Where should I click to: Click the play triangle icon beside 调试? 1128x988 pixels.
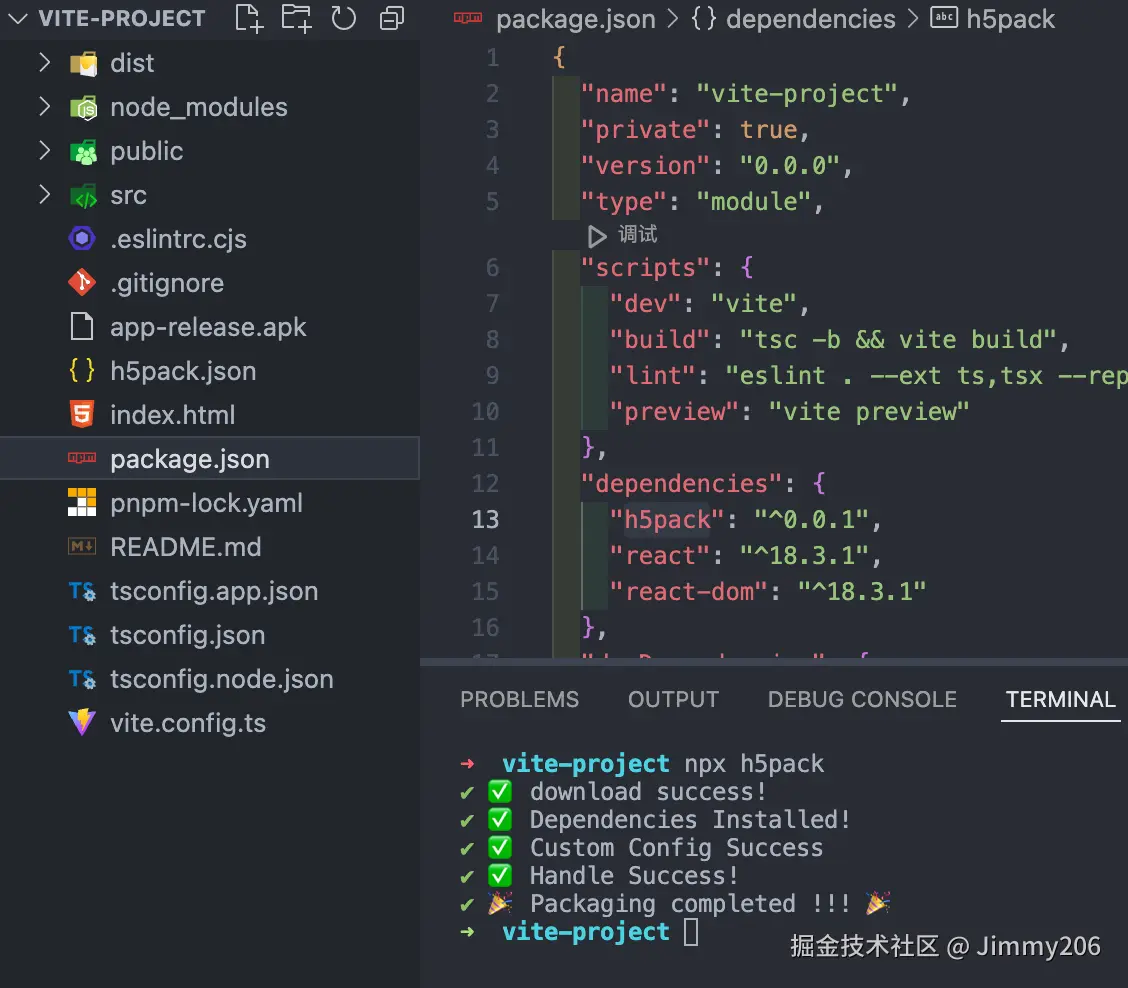pyautogui.click(x=596, y=235)
